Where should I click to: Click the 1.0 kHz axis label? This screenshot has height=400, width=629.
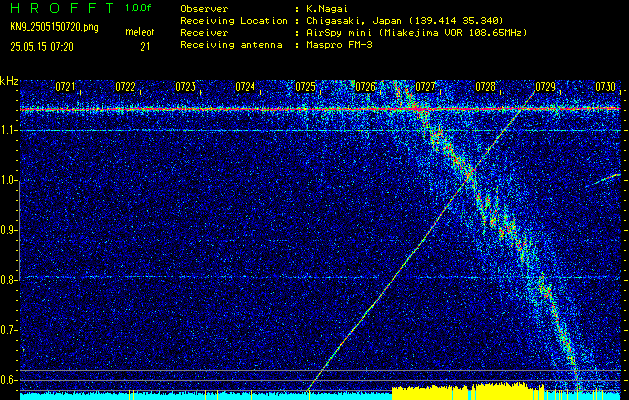[x=7, y=181]
